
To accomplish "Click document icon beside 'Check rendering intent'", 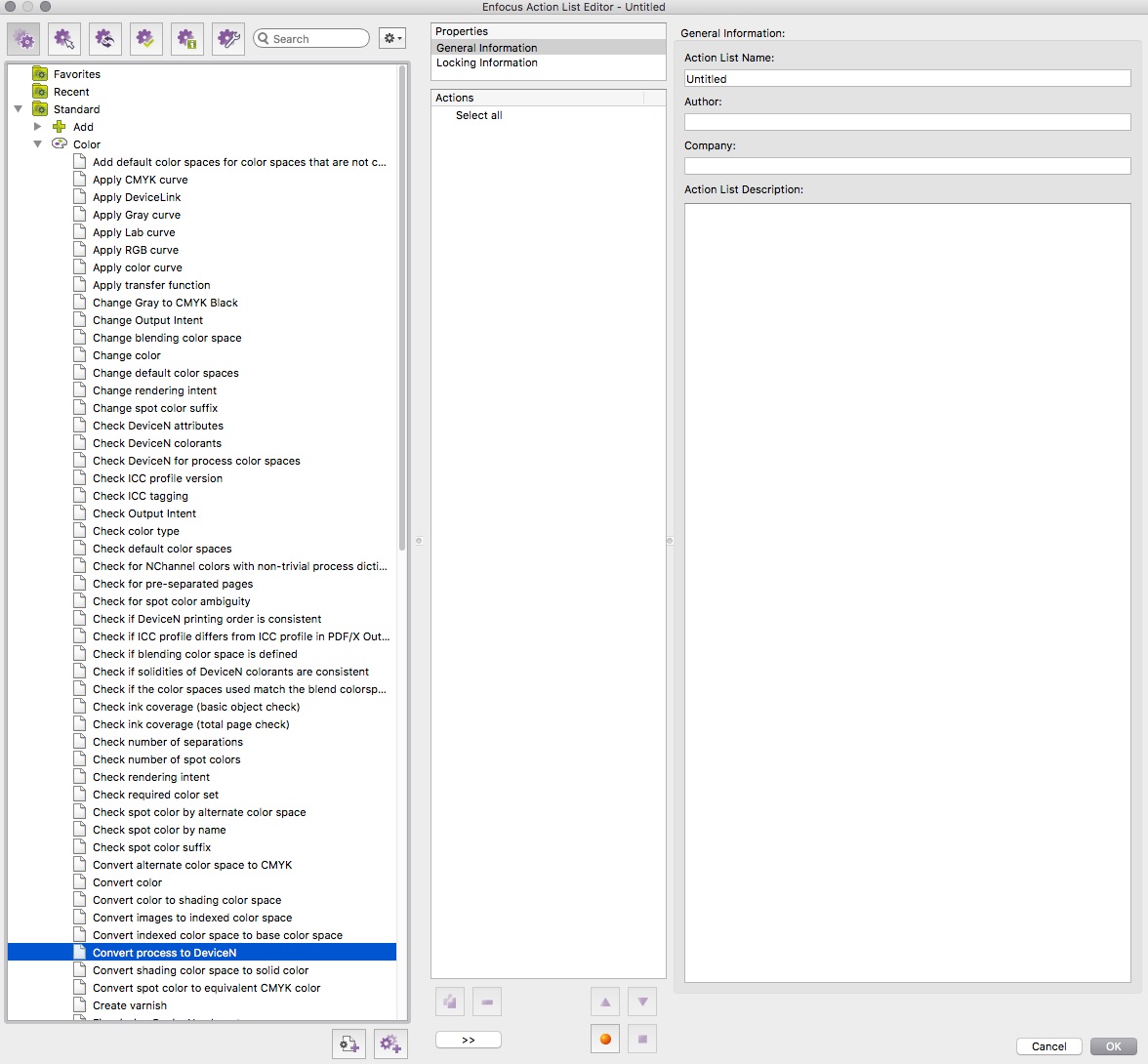I will point(80,777).
